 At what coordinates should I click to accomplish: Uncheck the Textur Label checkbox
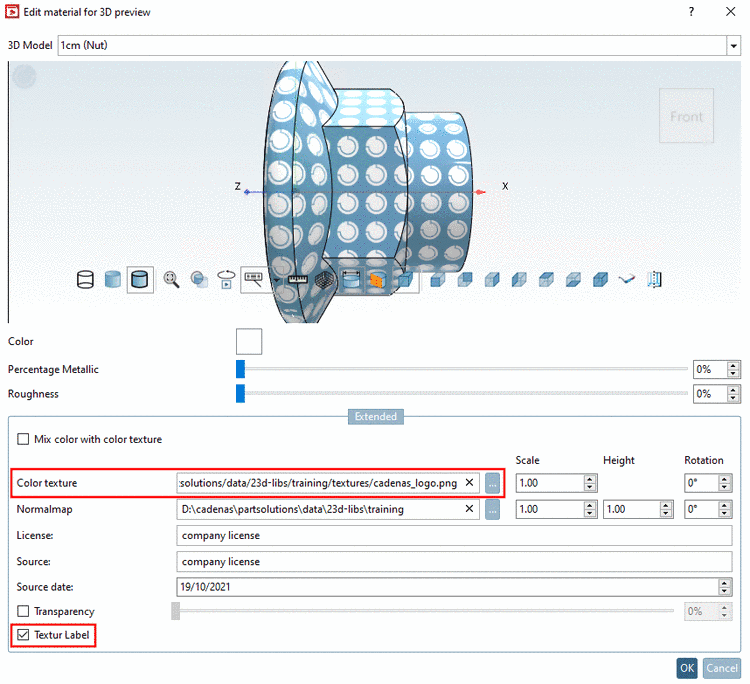23,635
